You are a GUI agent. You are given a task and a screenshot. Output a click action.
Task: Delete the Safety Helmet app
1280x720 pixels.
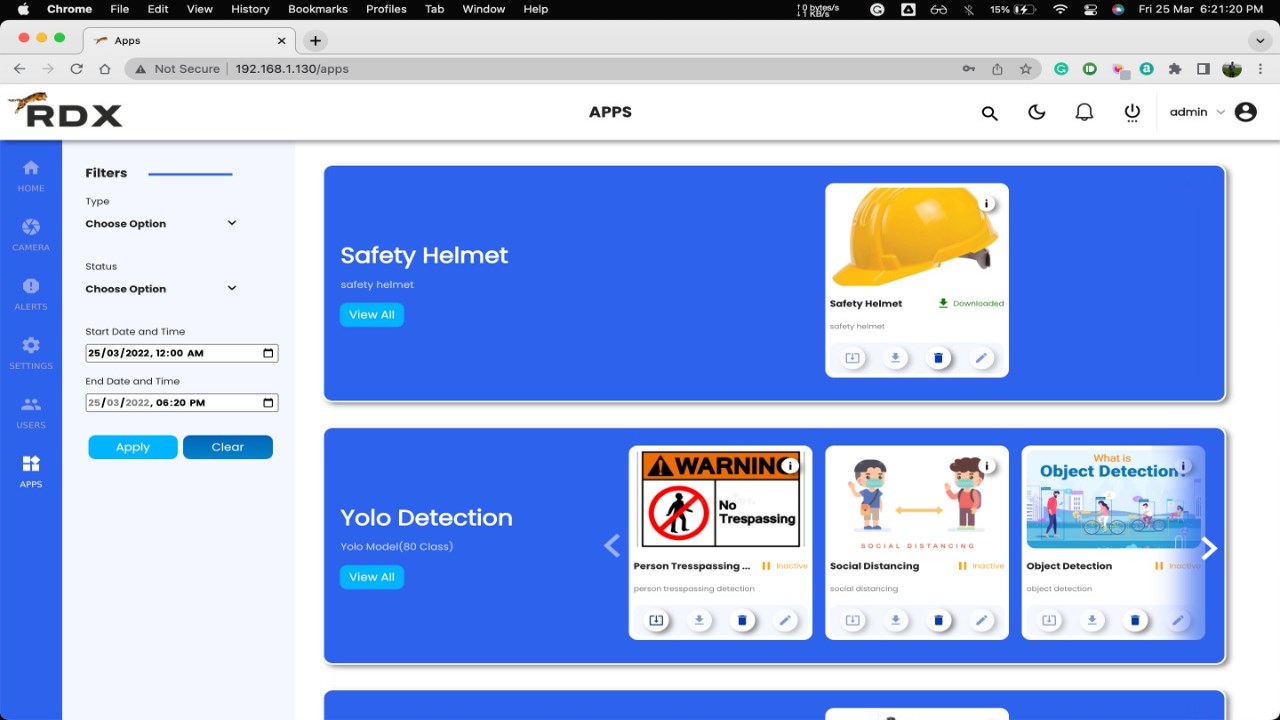click(x=938, y=358)
